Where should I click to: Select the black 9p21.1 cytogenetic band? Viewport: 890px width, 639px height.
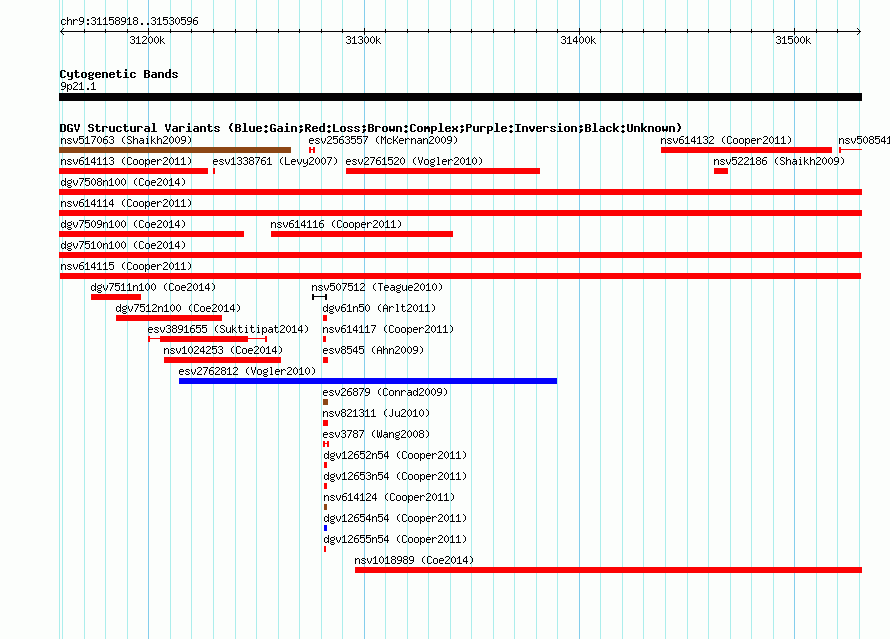(x=460, y=97)
